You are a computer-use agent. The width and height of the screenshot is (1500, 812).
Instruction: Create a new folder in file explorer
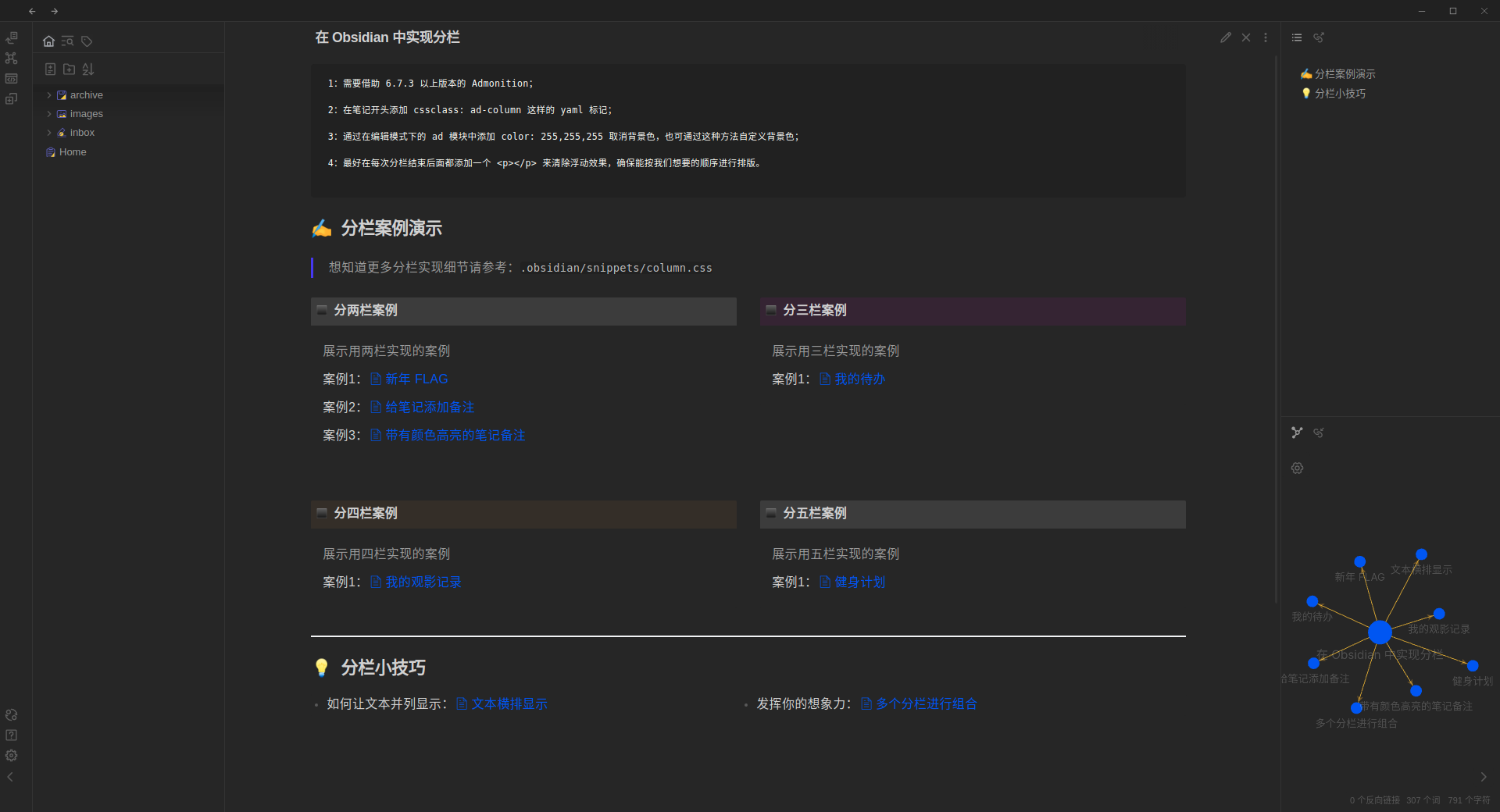[x=69, y=69]
